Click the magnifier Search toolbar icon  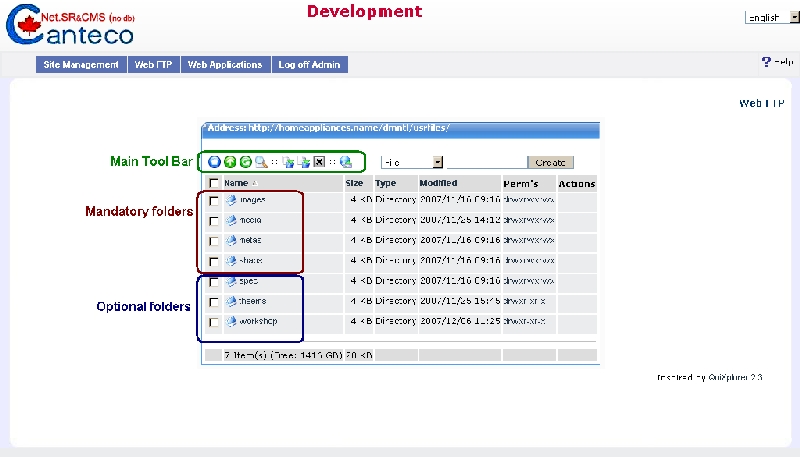tap(260, 162)
